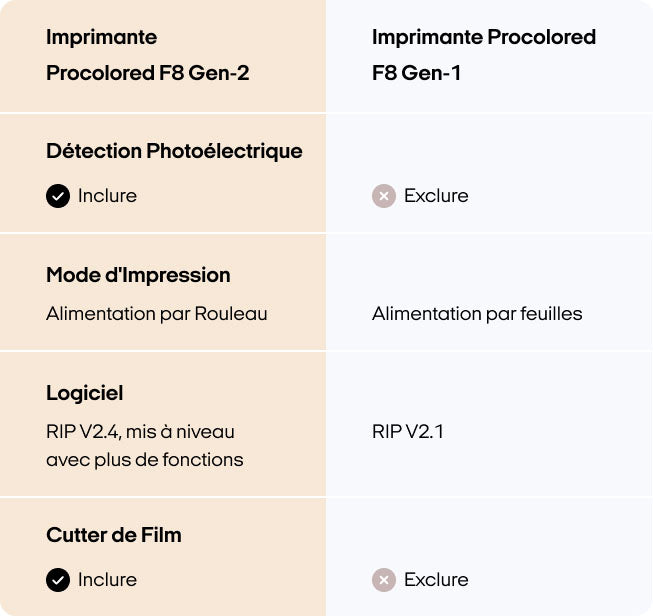
Task: Click Exclure label in Détection Photoélectrique row
Action: [436, 196]
